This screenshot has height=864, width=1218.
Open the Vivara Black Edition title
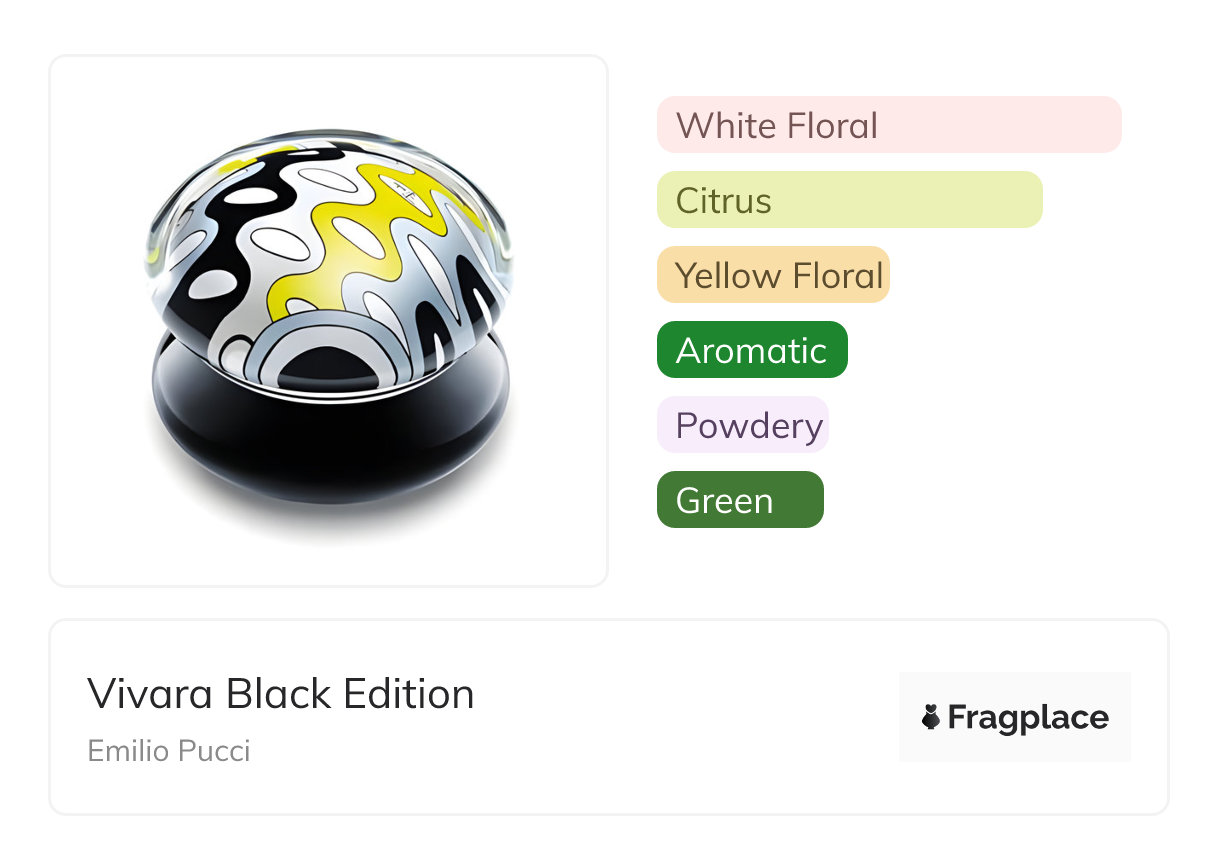point(280,694)
